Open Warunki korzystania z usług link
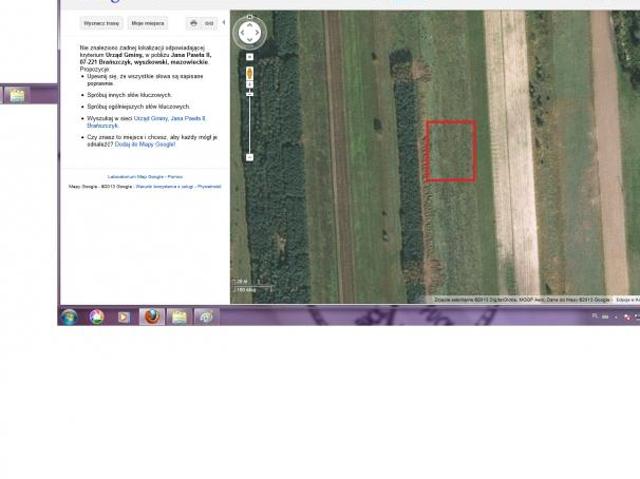640x479 pixels. pos(165,186)
